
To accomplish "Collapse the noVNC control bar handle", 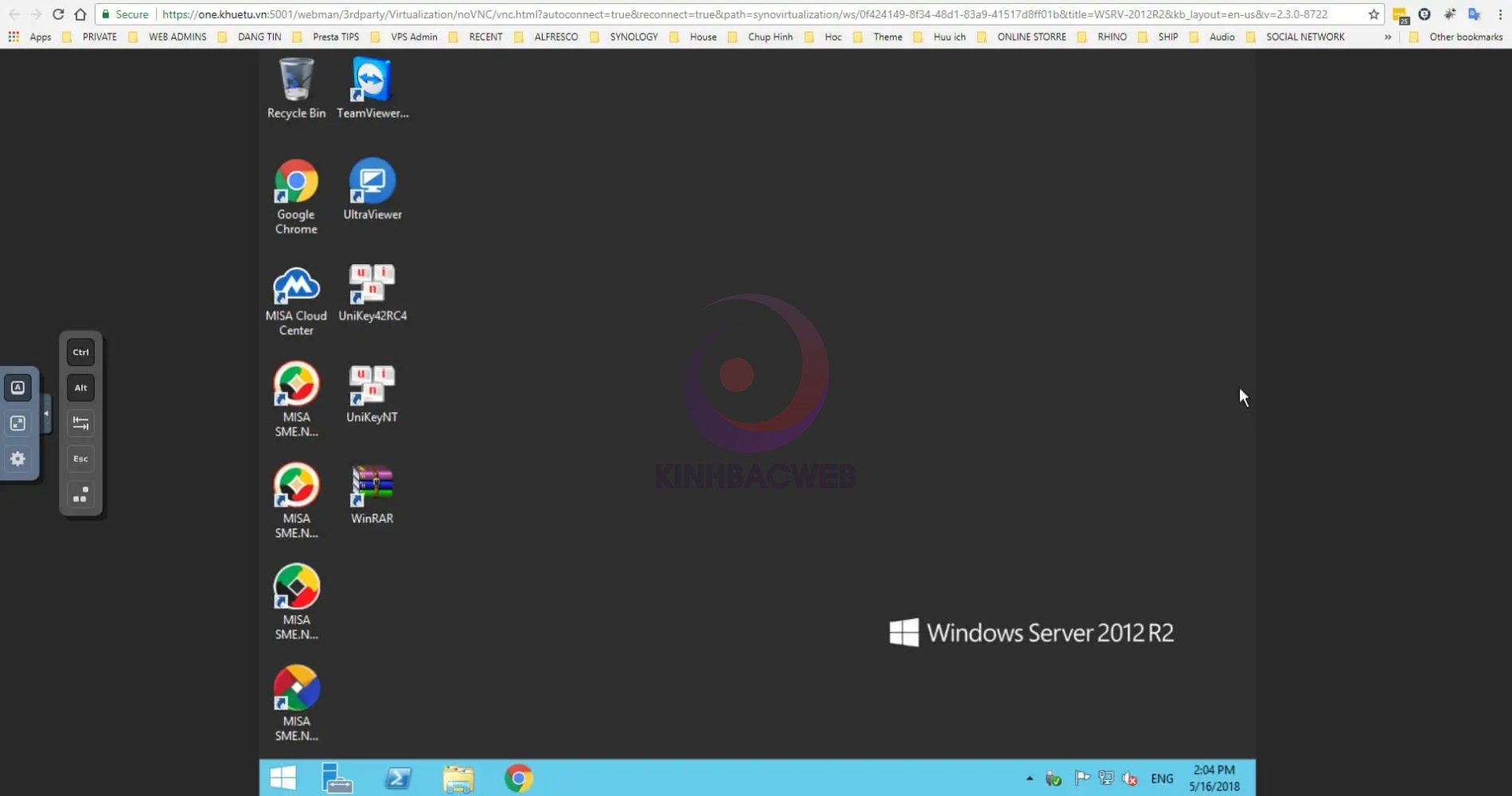I will (46, 414).
